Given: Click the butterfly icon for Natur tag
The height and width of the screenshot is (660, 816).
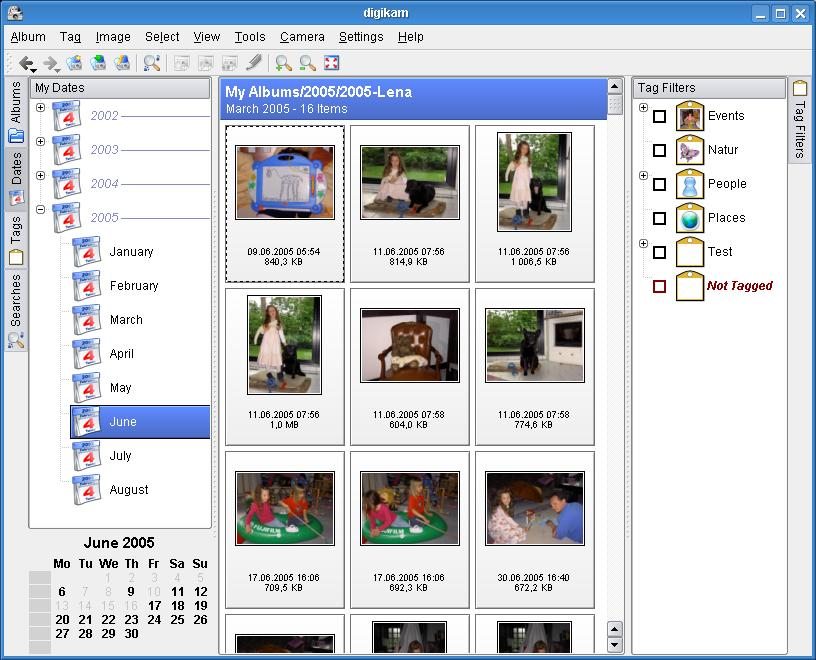Looking at the screenshot, I should click(690, 150).
